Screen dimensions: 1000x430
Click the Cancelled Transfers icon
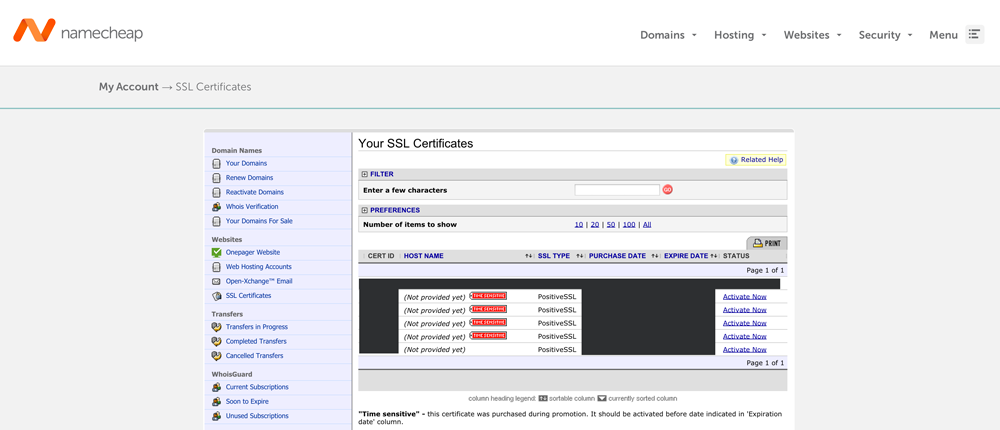pyautogui.click(x=216, y=356)
